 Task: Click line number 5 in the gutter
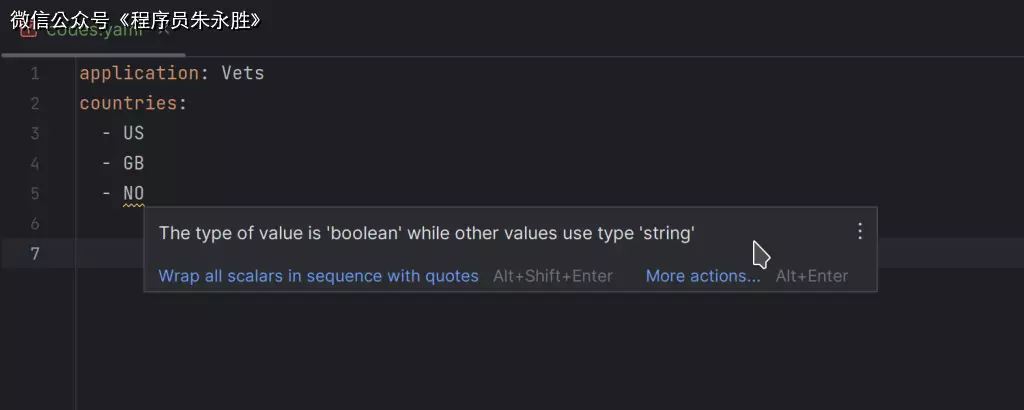pyautogui.click(x=35, y=193)
